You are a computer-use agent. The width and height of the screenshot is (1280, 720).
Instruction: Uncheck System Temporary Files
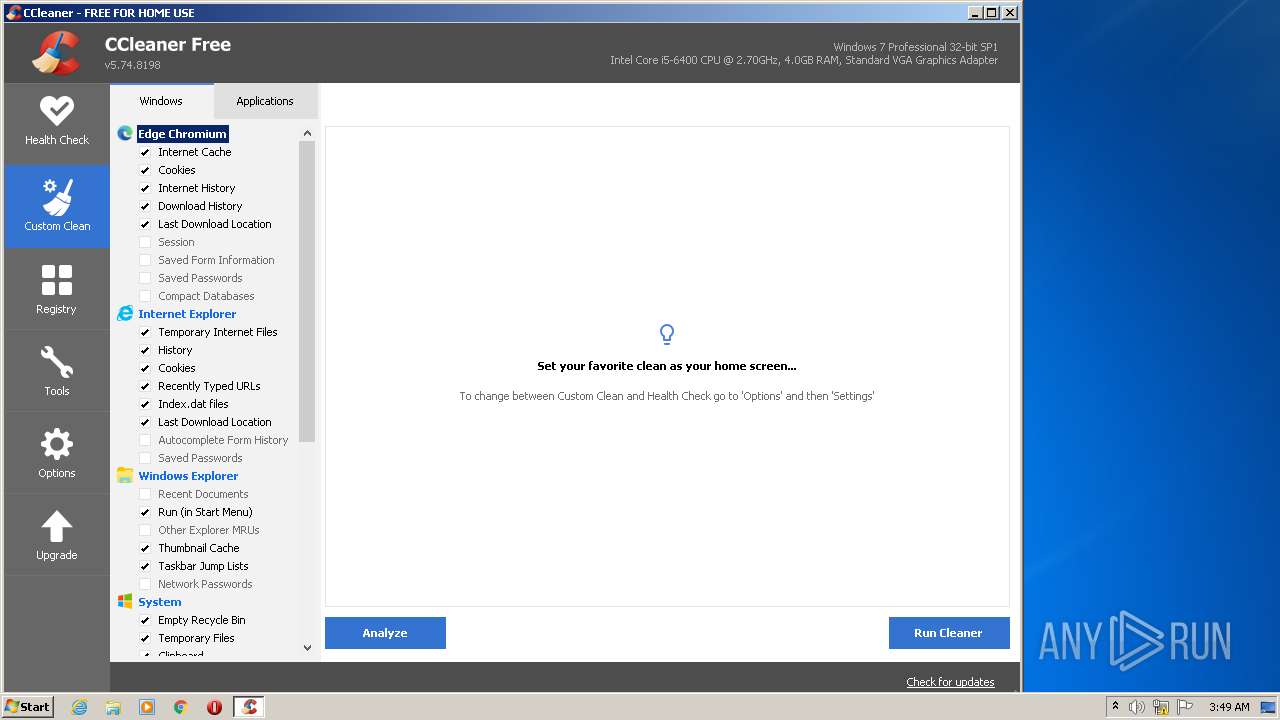click(145, 638)
